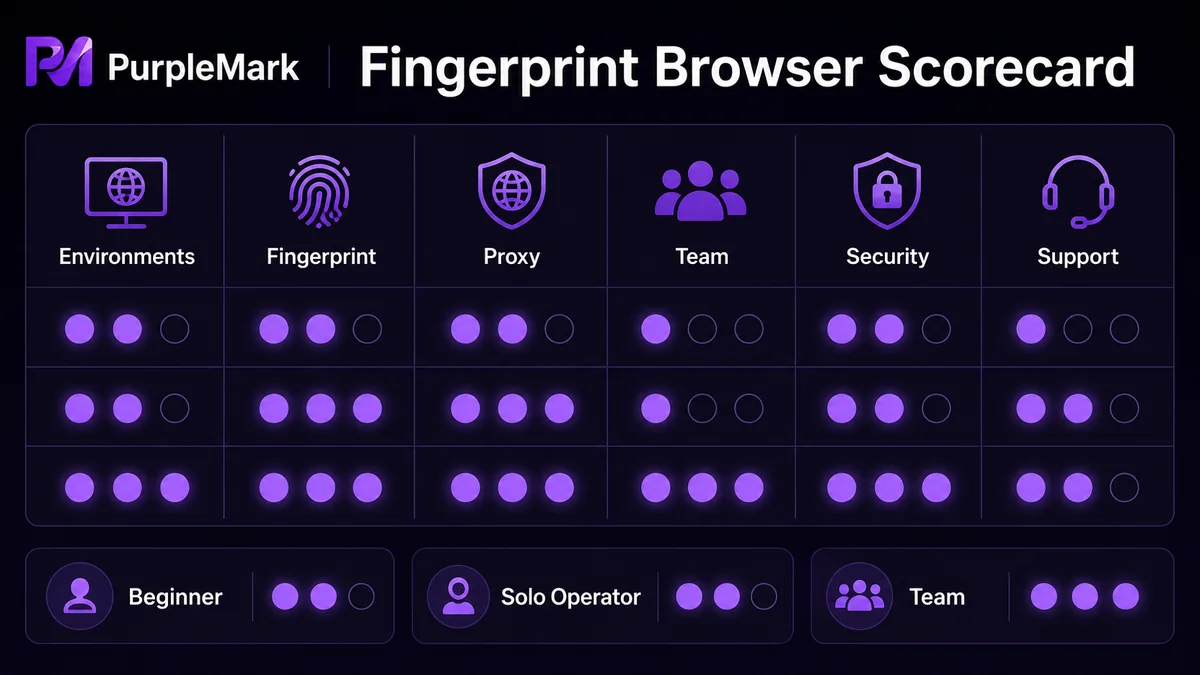The image size is (1200, 675).
Task: Click the empty dot in Solo Operator card
Action: coord(764,597)
